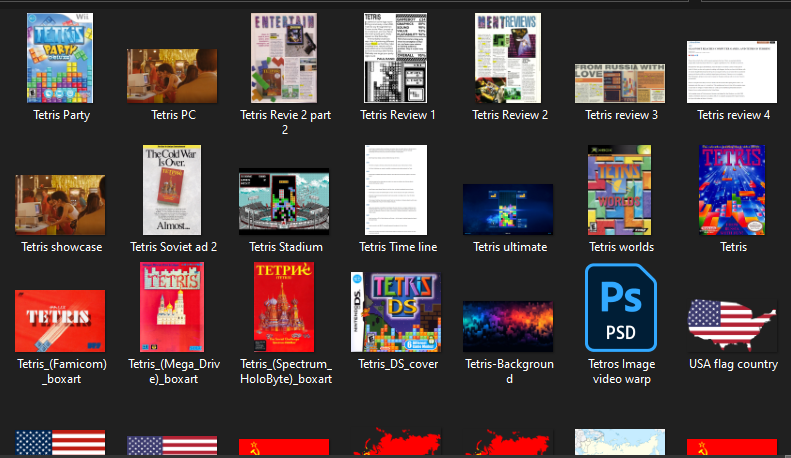The image size is (791, 458).
Task: Select Tetris Soviet ad 2 thumbnail
Action: point(172,190)
